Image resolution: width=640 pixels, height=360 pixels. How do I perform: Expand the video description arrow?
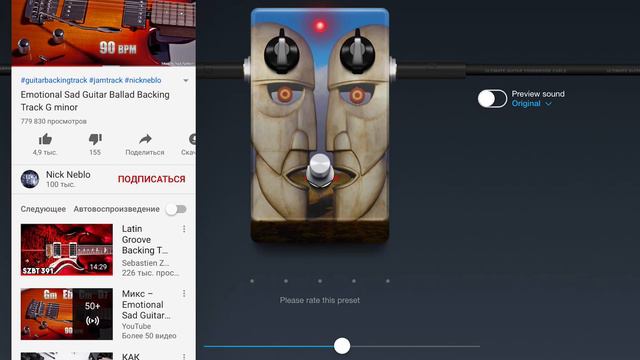point(186,80)
